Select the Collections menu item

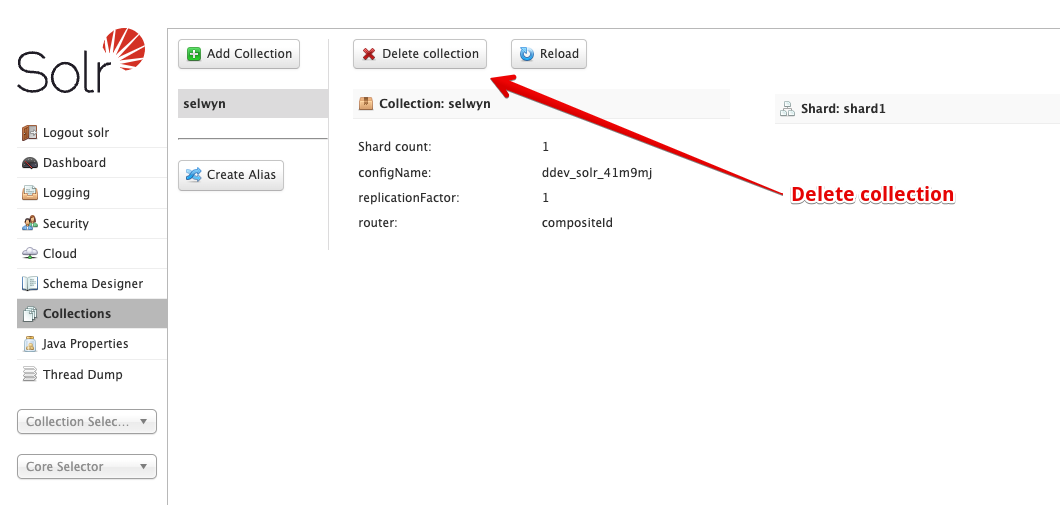coord(92,314)
